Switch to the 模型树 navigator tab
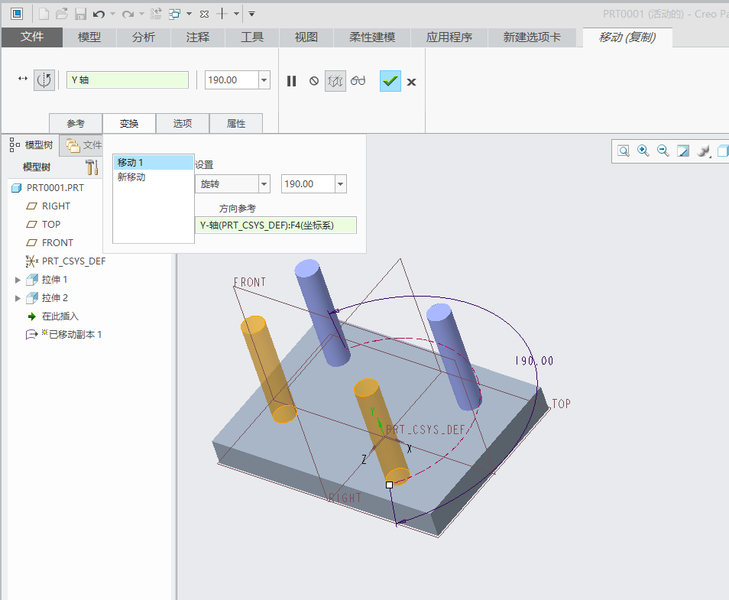Image resolution: width=729 pixels, height=600 pixels. pos(31,145)
